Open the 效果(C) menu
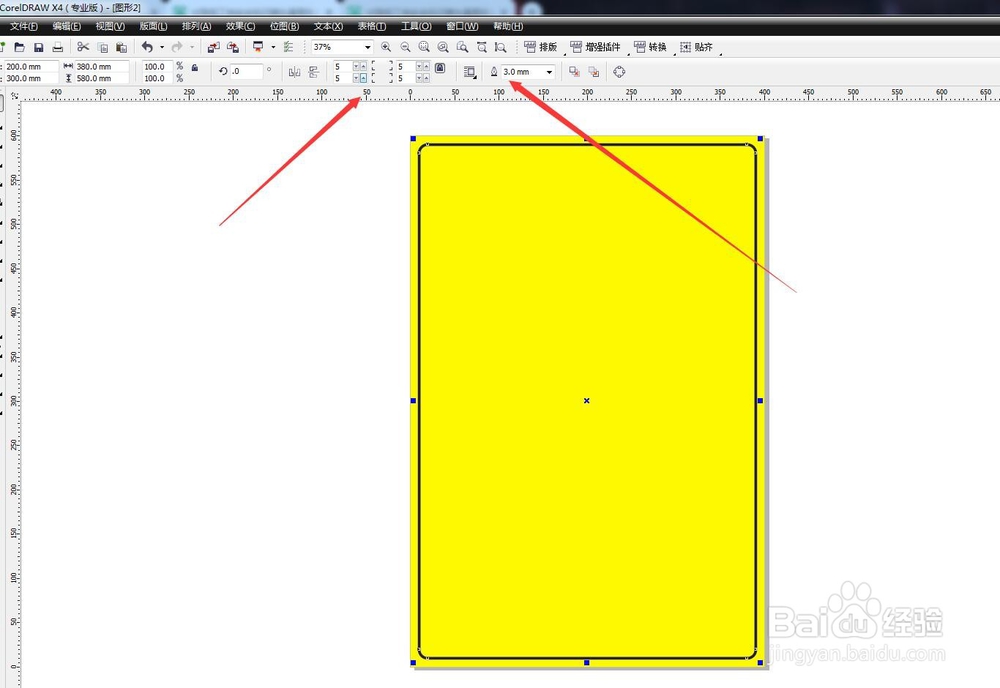The width and height of the screenshot is (1000, 688). pos(240,26)
